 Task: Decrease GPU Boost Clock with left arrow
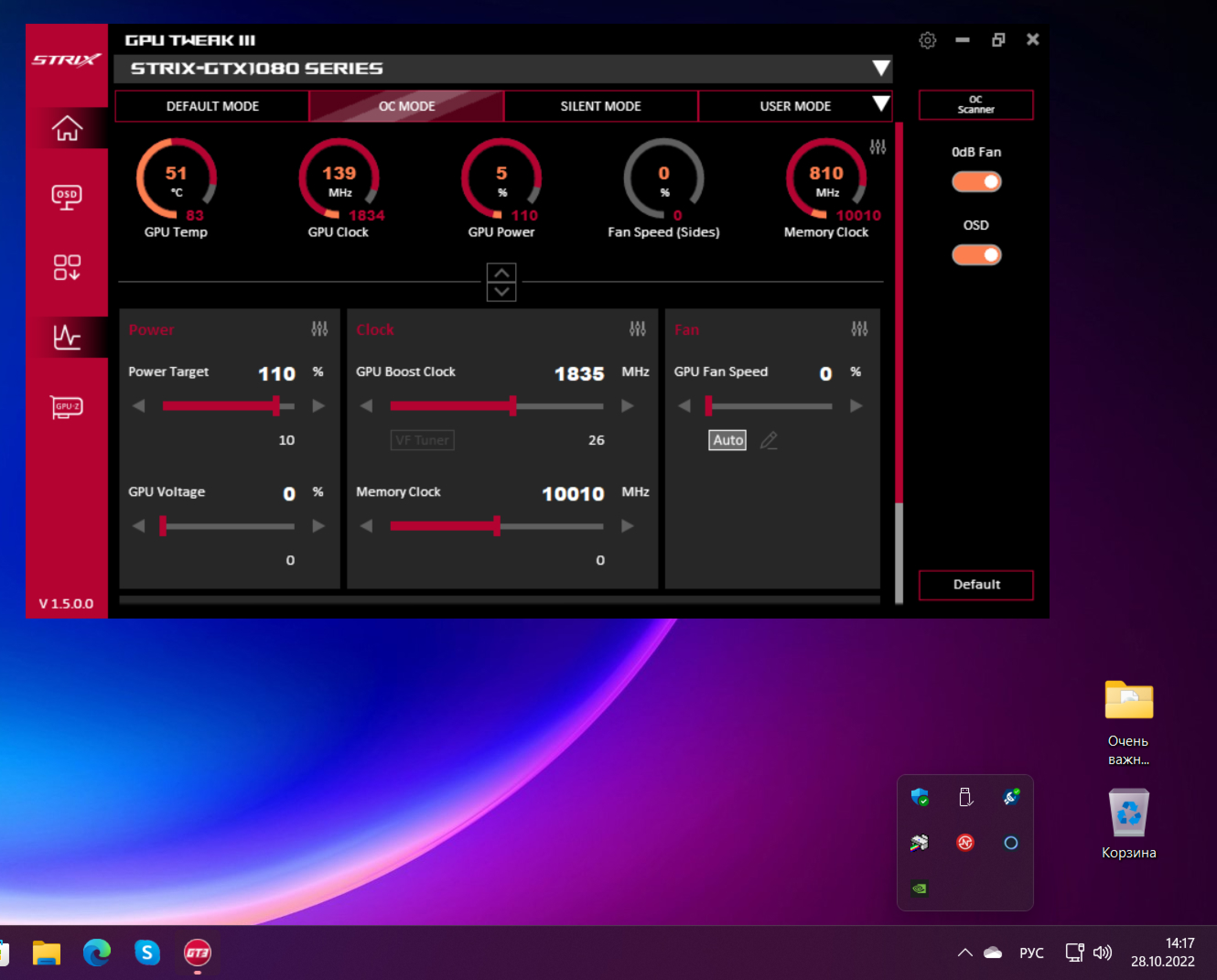366,406
